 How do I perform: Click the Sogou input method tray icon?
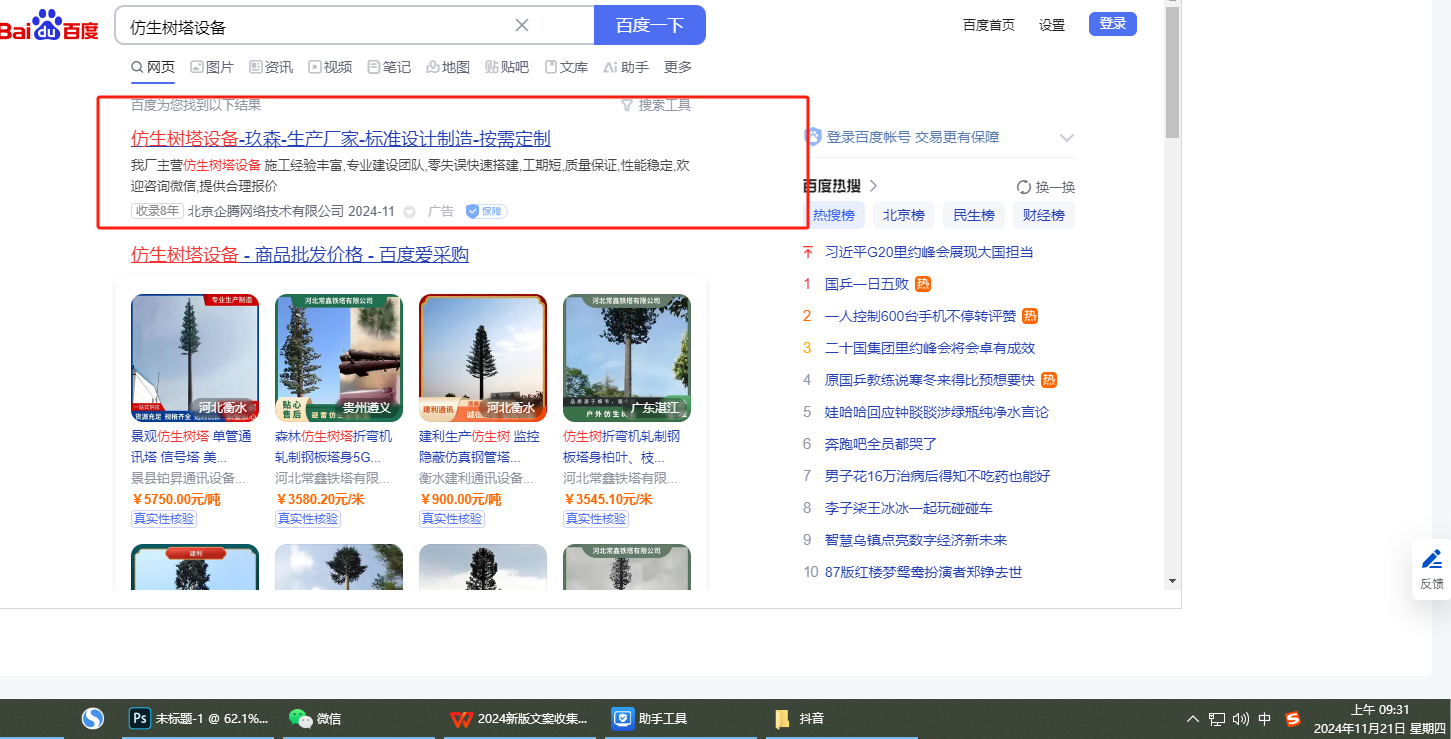1292,718
